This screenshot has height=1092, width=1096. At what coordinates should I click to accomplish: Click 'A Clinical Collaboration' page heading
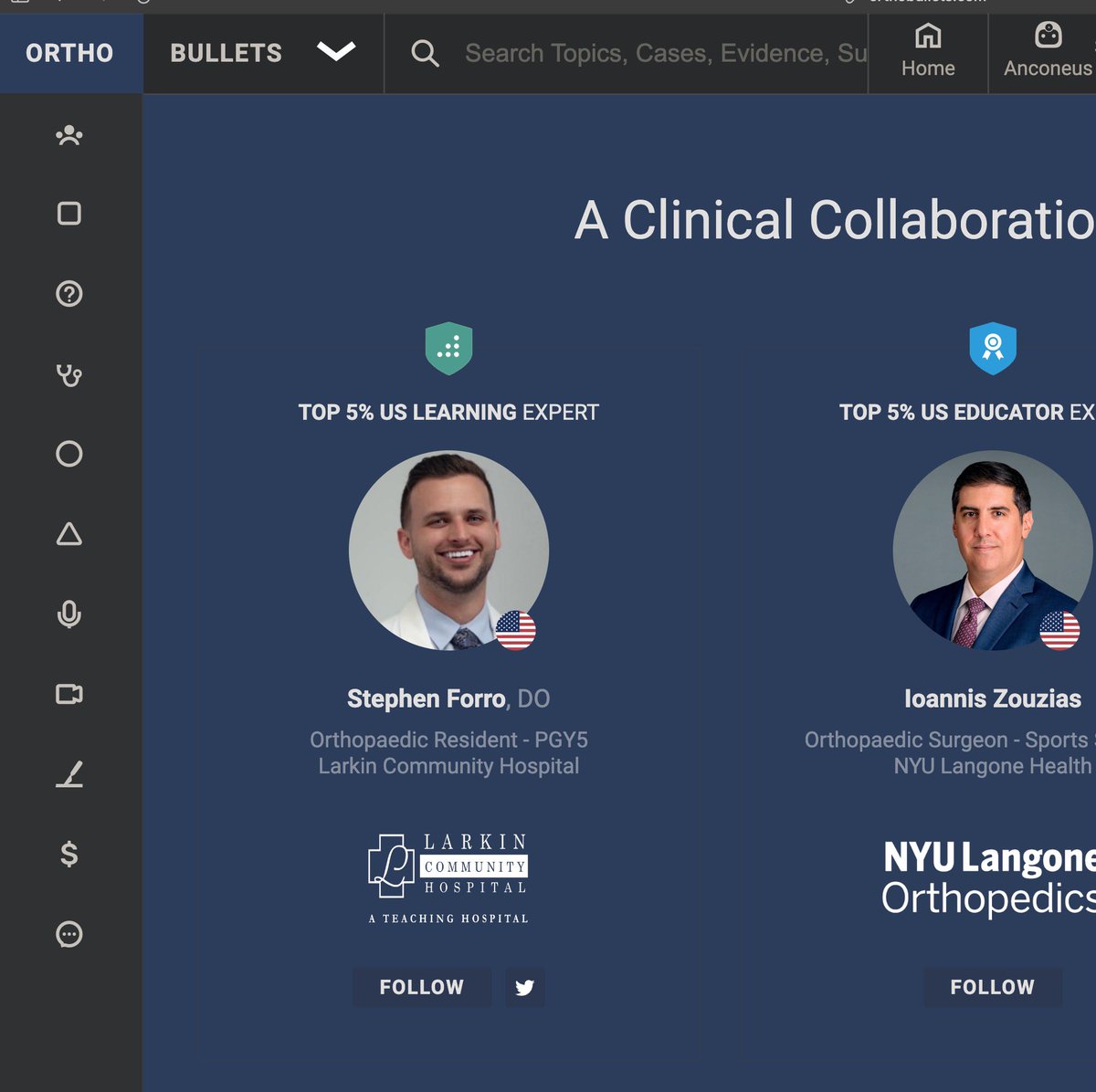[x=835, y=220]
